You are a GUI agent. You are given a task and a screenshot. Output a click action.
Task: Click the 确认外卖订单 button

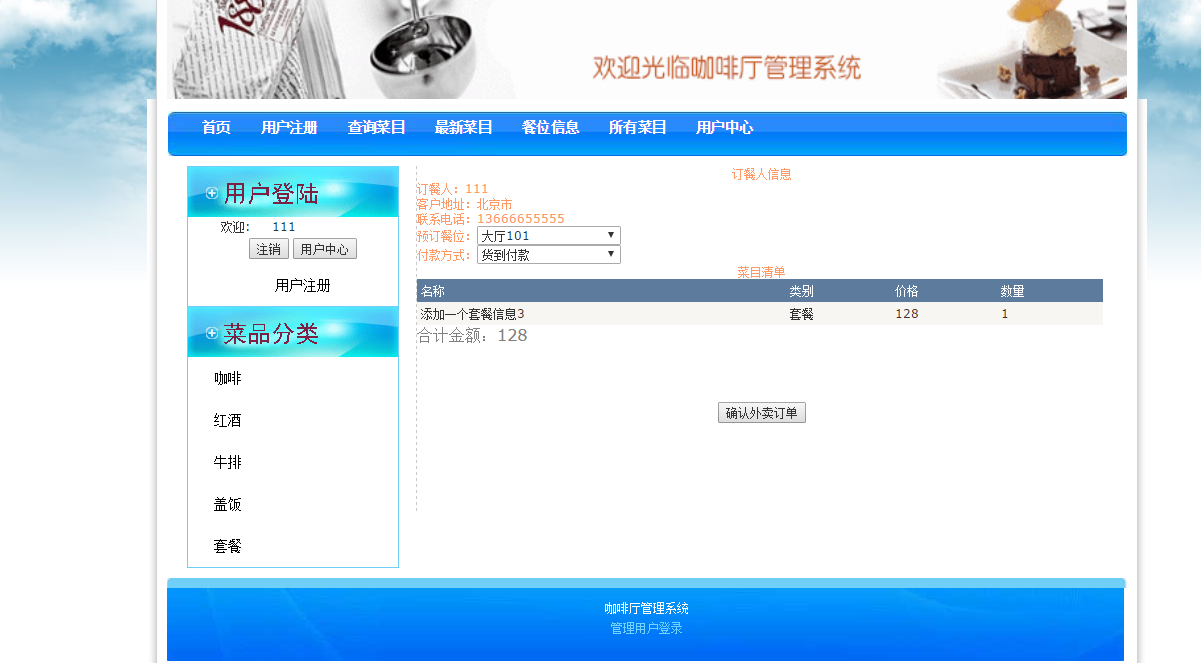coord(762,413)
